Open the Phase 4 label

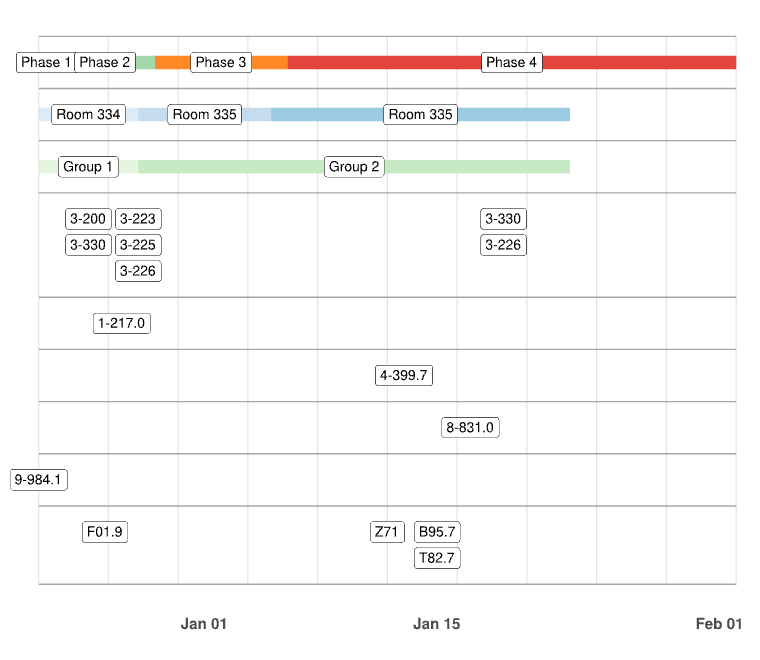(x=511, y=62)
